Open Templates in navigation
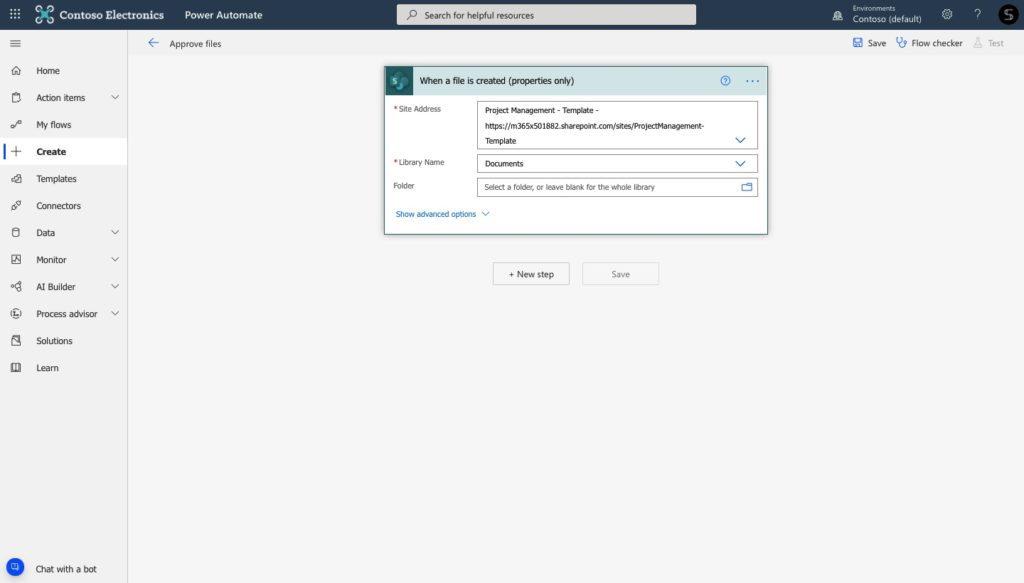1024x583 pixels. (x=56, y=178)
